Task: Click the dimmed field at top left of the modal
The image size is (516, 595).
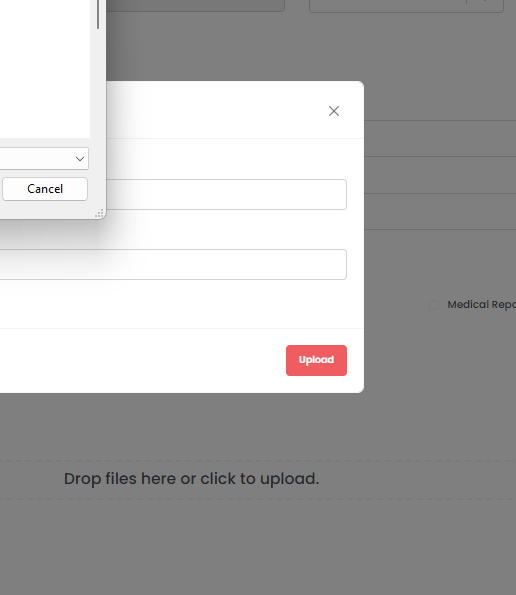Action: [195, 5]
